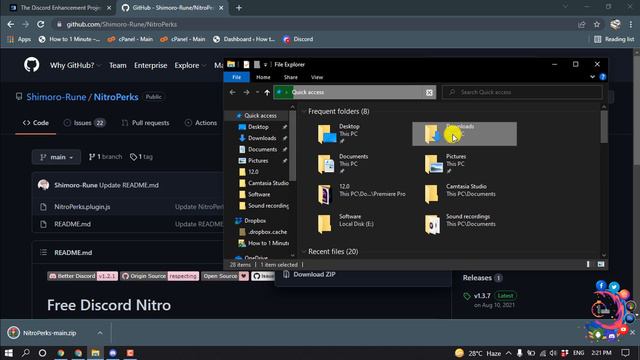The height and width of the screenshot is (360, 640).
Task: Open the NitroPerks-main.zip downloaded file
Action: pyautogui.click(x=49, y=333)
